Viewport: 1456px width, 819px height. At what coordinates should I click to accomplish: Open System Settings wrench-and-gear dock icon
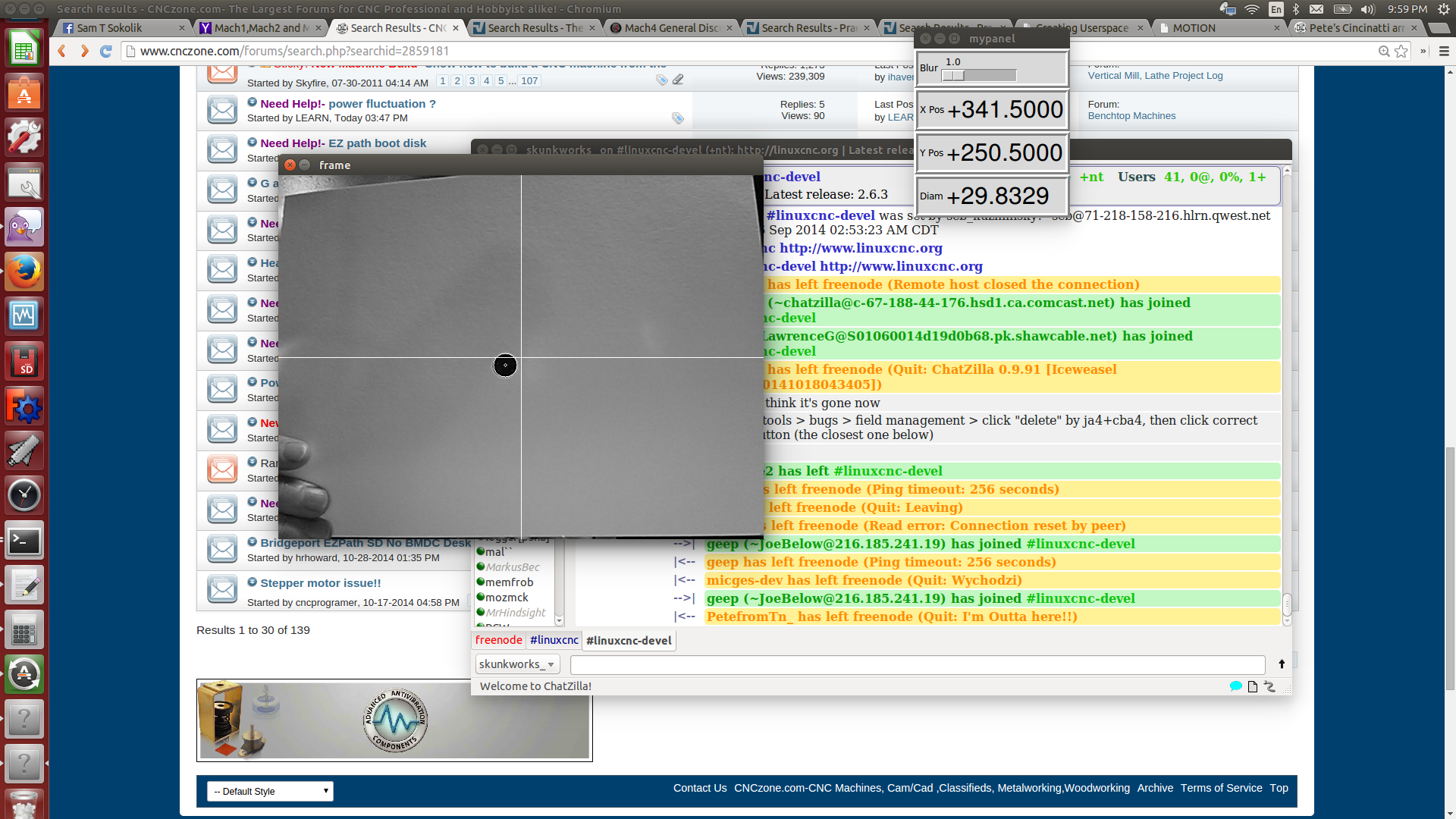pyautogui.click(x=24, y=138)
